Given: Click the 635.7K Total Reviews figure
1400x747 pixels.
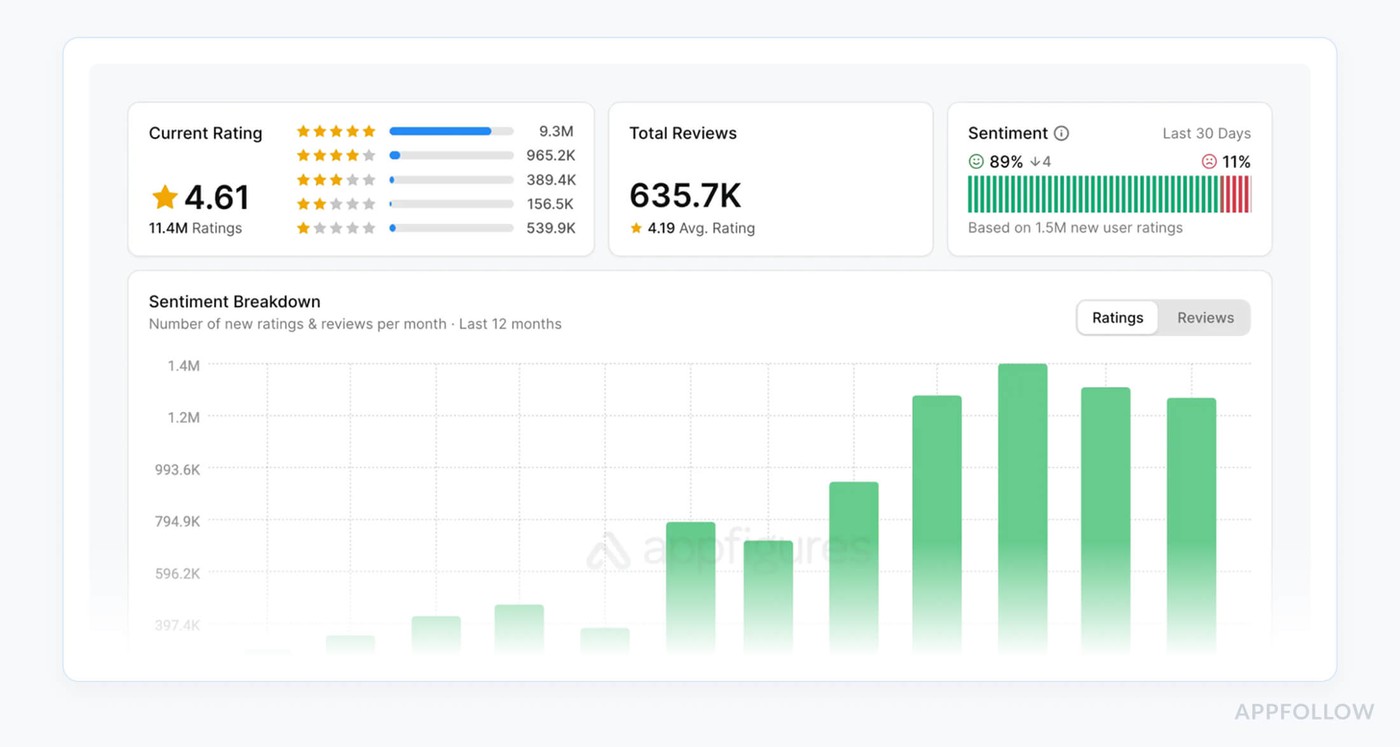Looking at the screenshot, I should pos(684,196).
